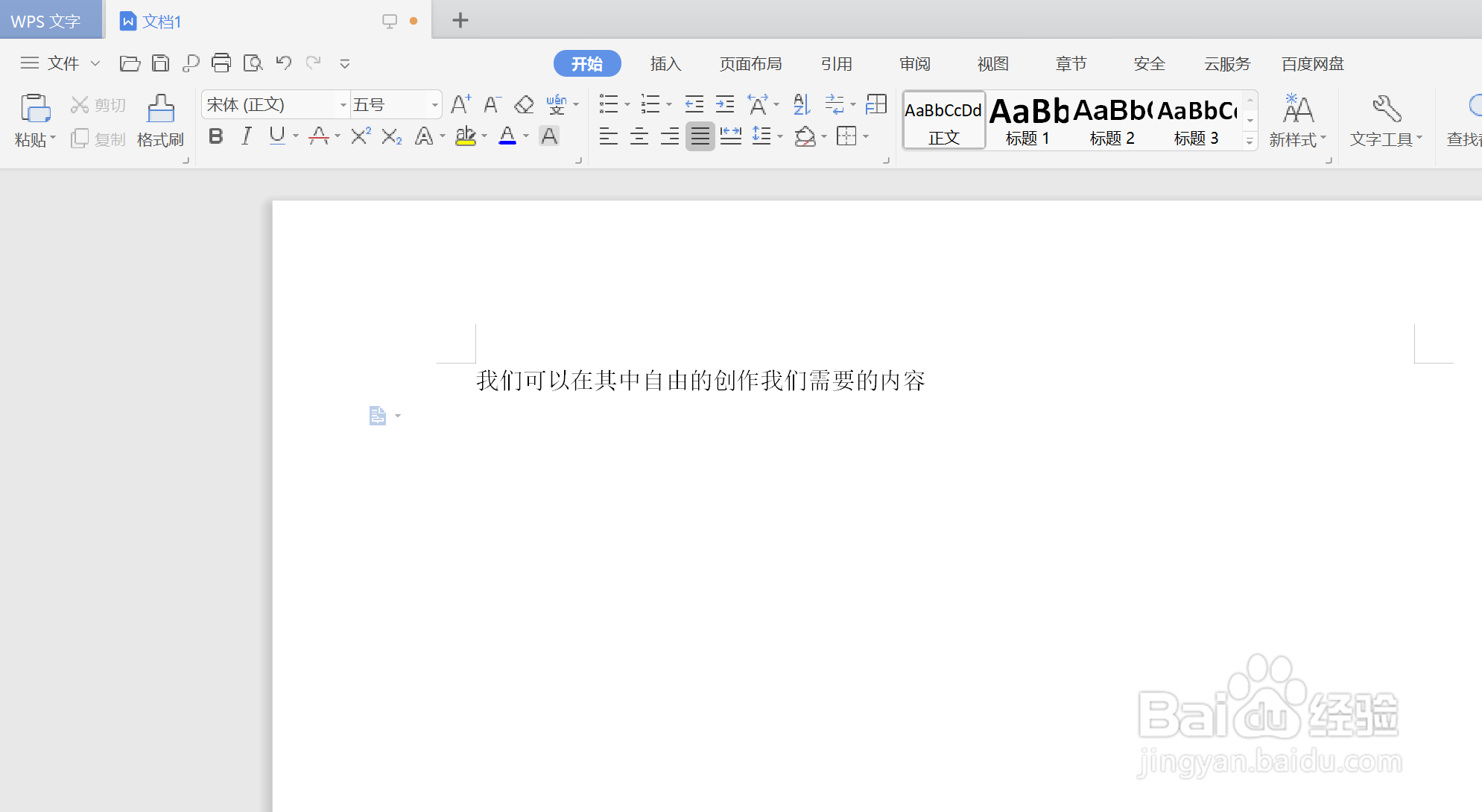Toggle bold formatting on selected text
Image resolution: width=1482 pixels, height=812 pixels.
click(215, 136)
